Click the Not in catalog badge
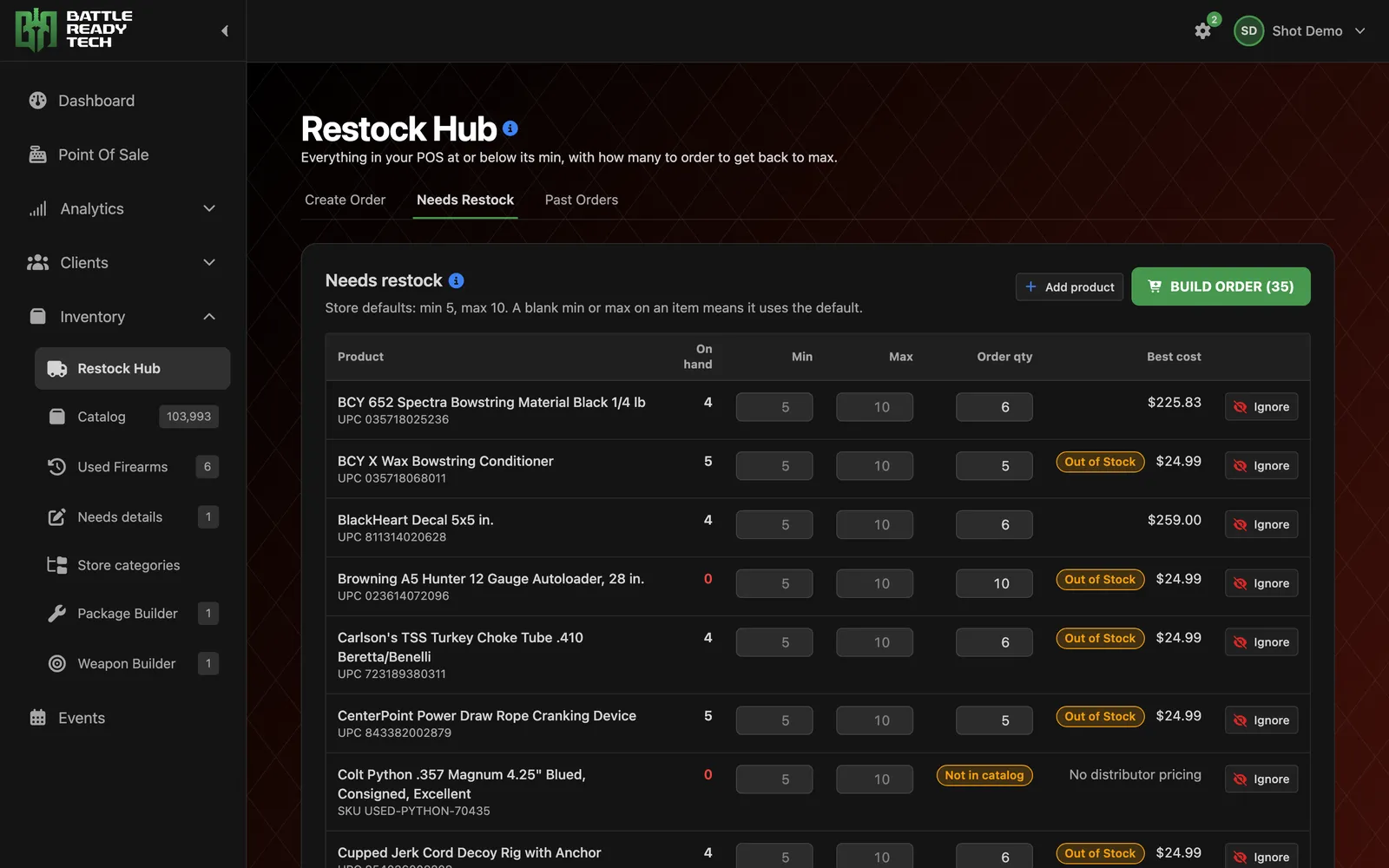Screen dimensions: 1389x868 click(984, 775)
